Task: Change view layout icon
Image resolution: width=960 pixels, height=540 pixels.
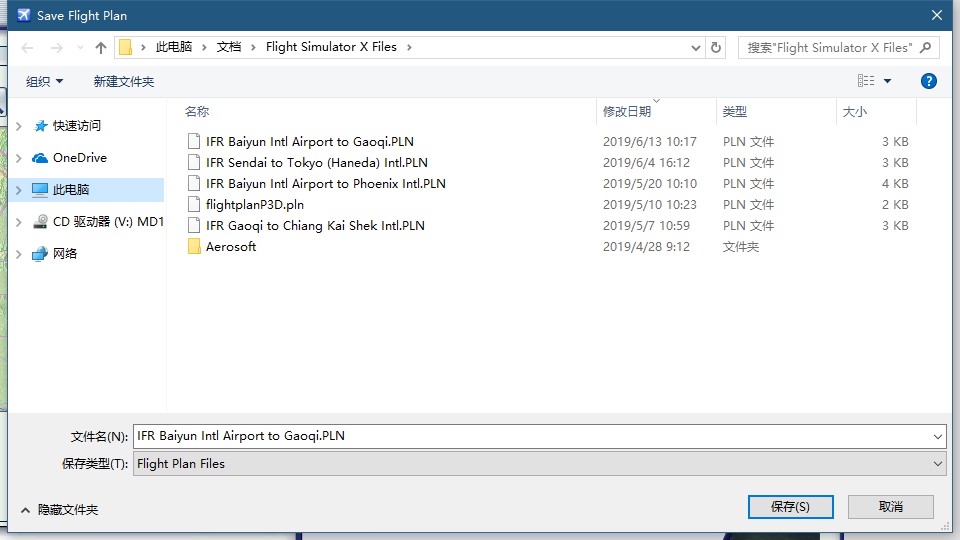Action: click(866, 81)
